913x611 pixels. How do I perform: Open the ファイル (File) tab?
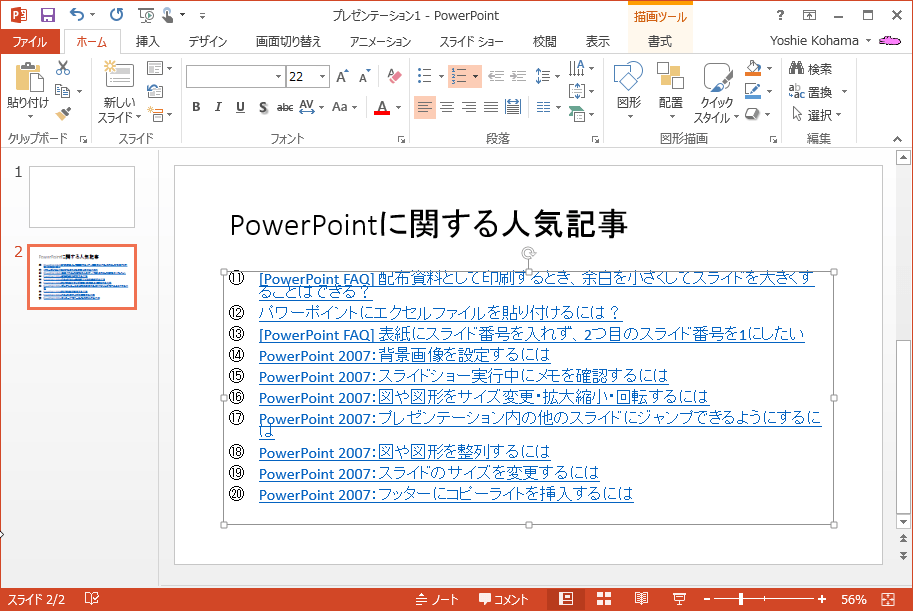[30, 41]
